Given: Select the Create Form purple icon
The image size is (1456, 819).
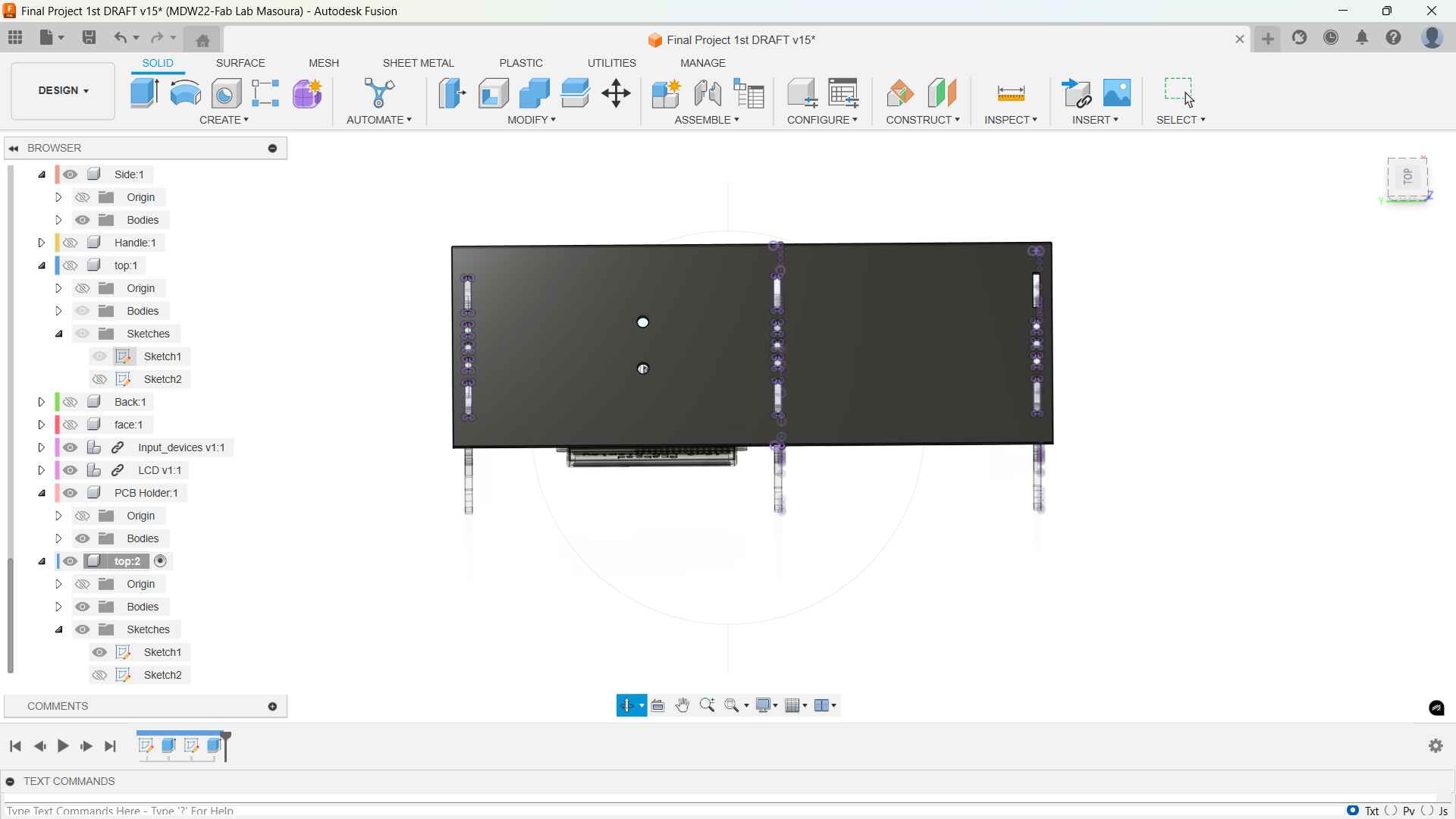Looking at the screenshot, I should (308, 93).
